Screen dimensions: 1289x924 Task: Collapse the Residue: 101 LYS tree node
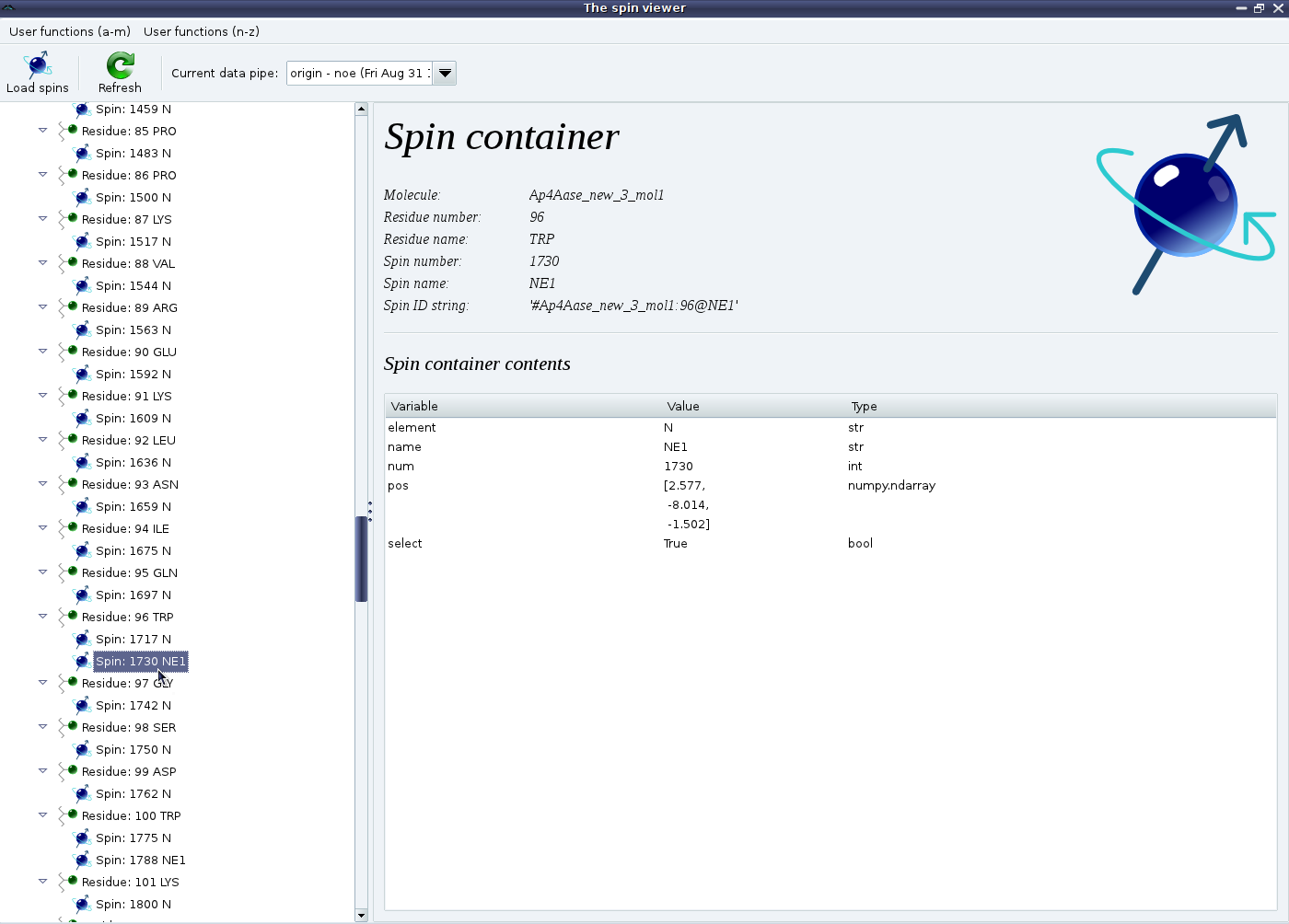(x=42, y=882)
